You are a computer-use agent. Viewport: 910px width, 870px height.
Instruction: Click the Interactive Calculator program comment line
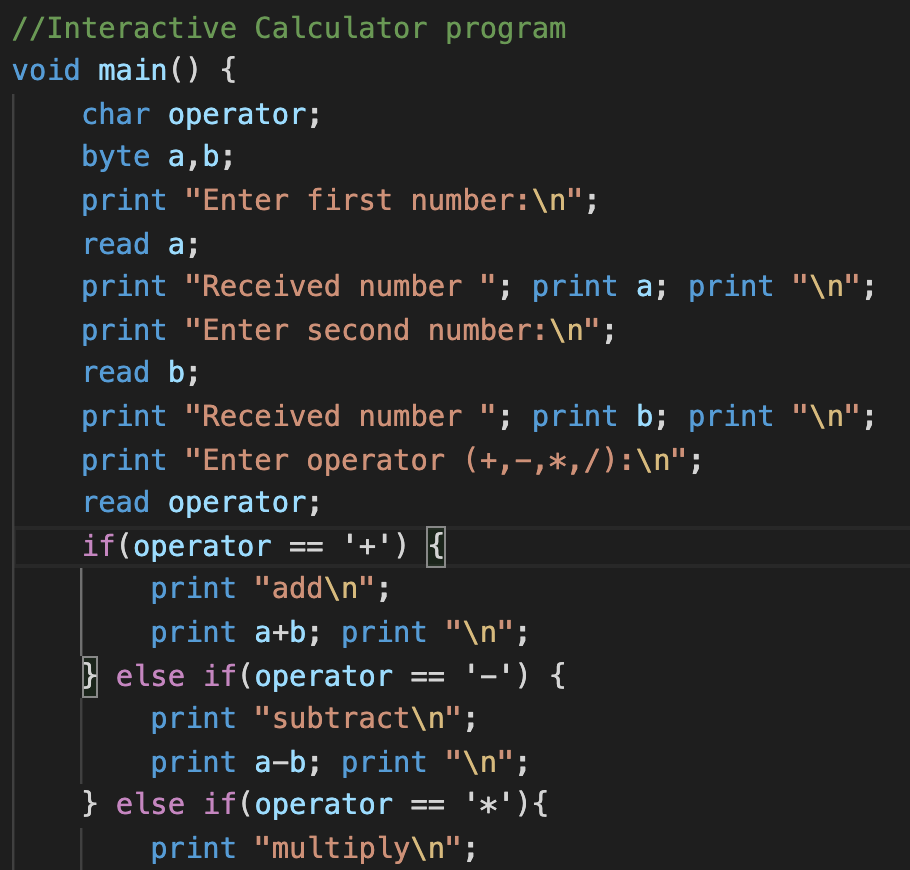point(288,28)
